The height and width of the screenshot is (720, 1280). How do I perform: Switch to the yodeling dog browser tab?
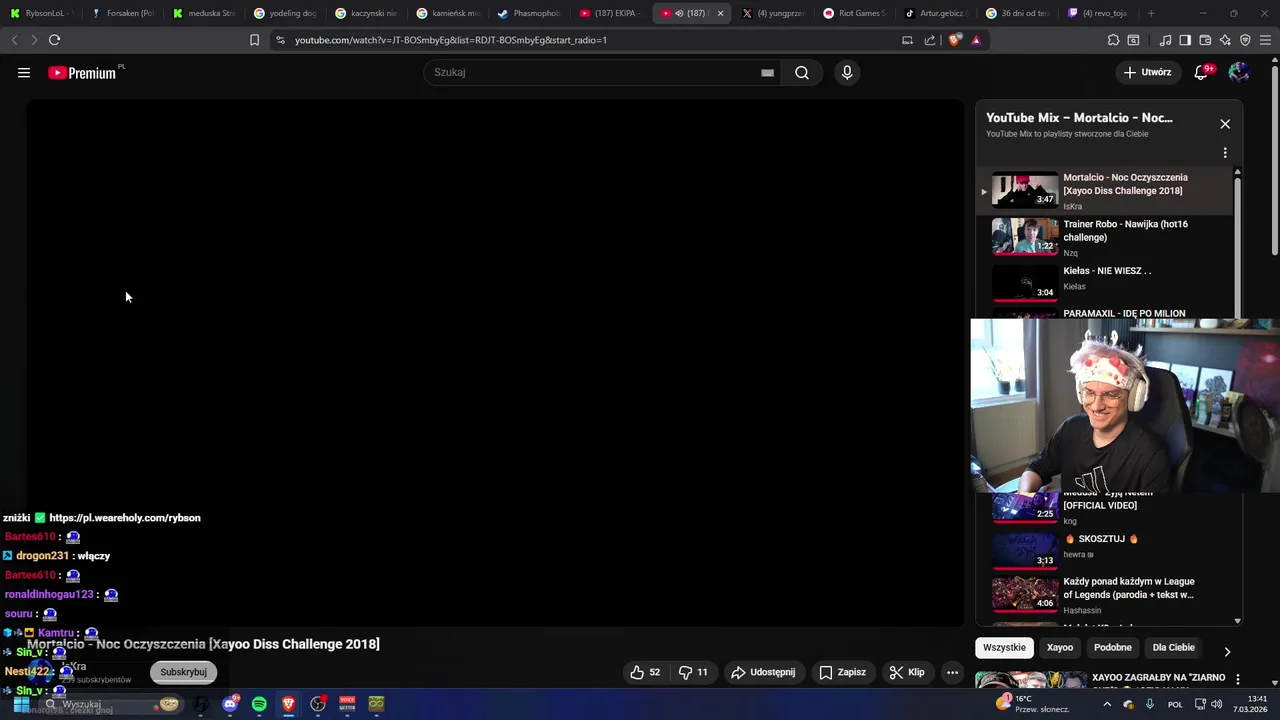click(x=285, y=13)
